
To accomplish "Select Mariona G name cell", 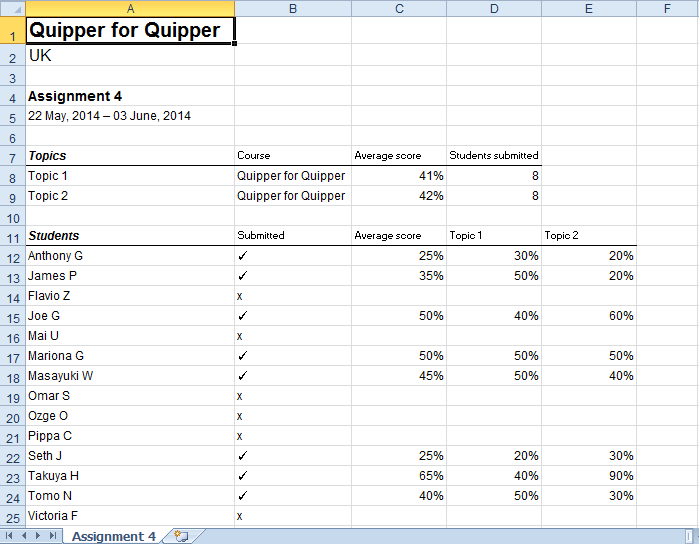I will tap(130, 356).
